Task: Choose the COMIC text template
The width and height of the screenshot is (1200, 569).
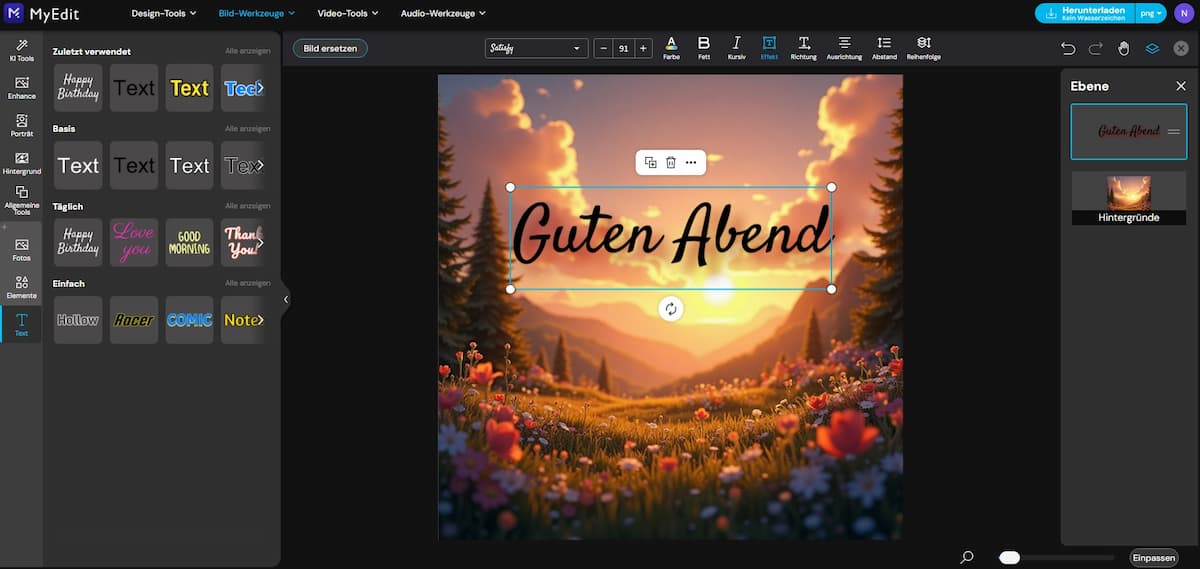Action: click(189, 320)
